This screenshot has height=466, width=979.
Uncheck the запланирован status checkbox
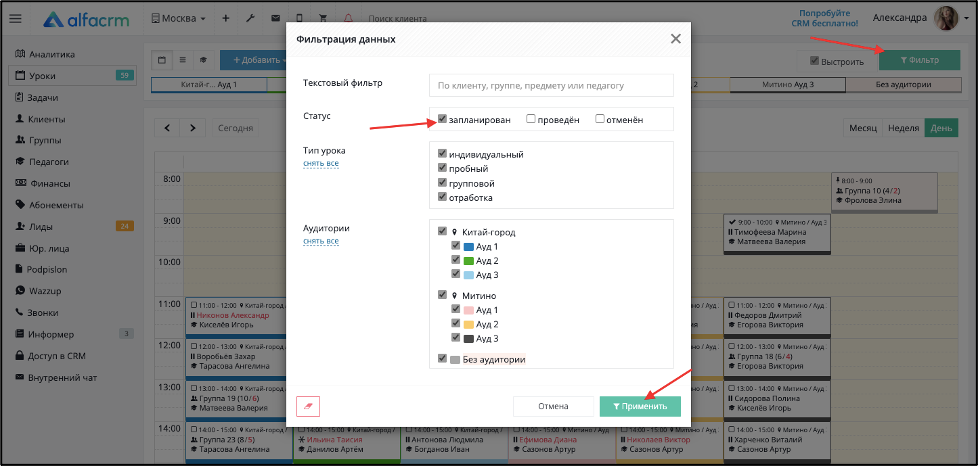(442, 119)
